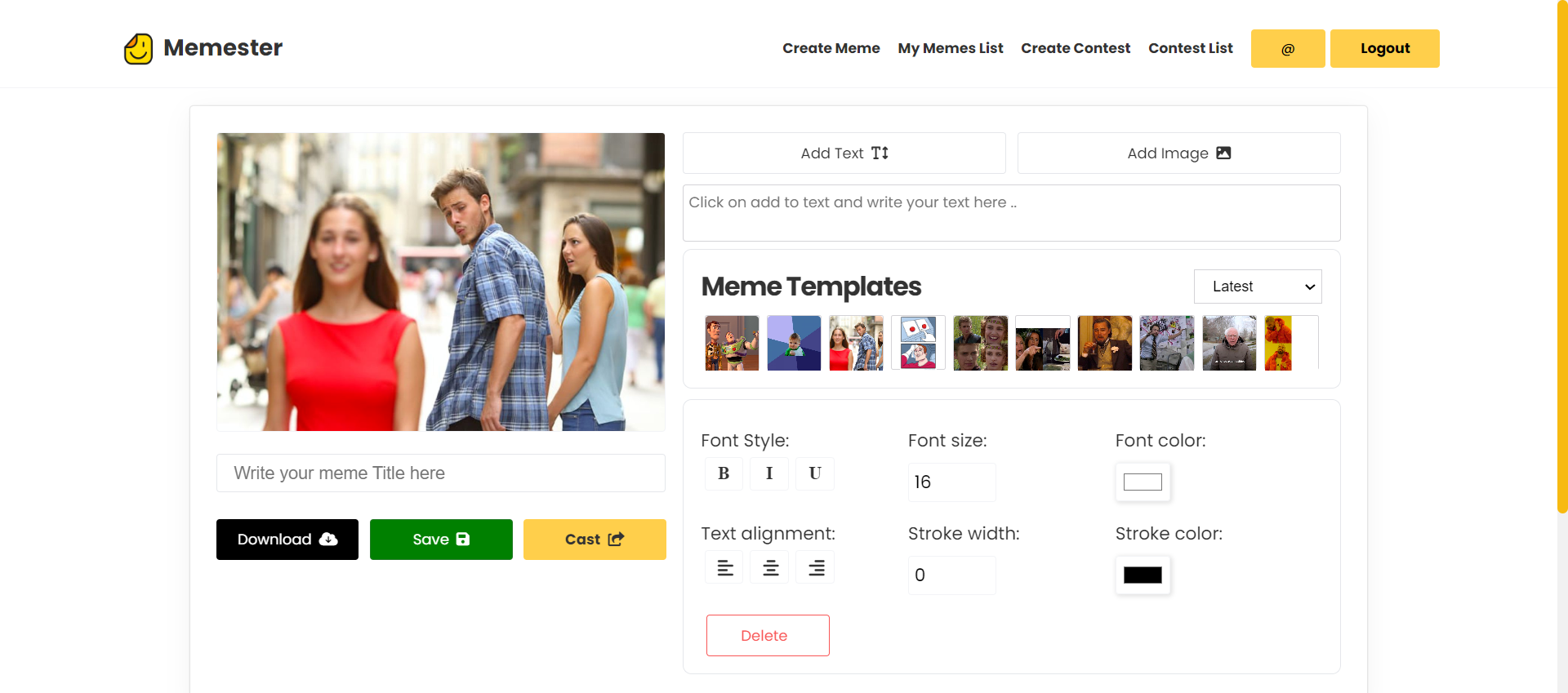Center-align the text
Screen dimensions: 1568x693
pyautogui.click(x=770, y=567)
